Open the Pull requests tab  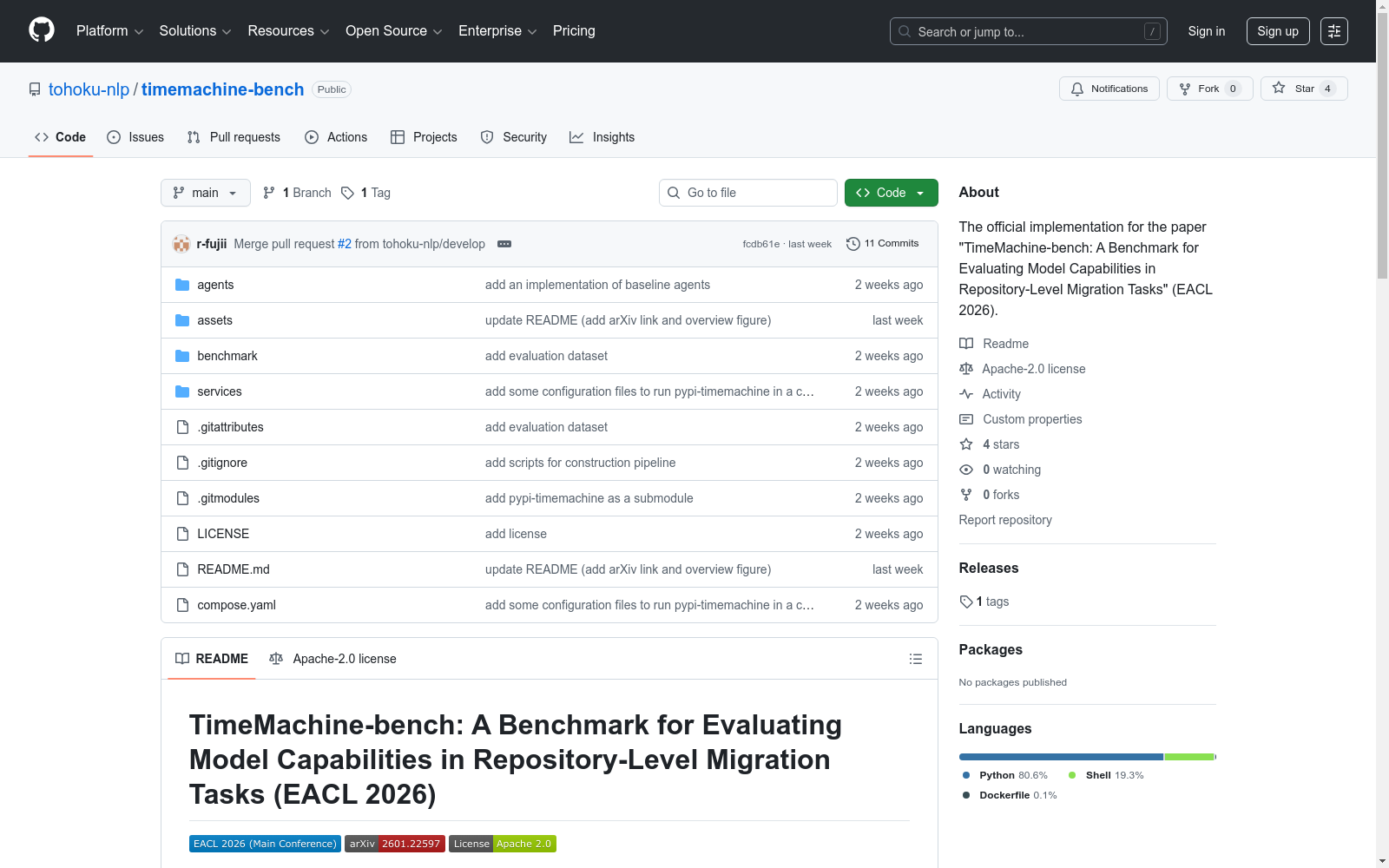(x=234, y=137)
